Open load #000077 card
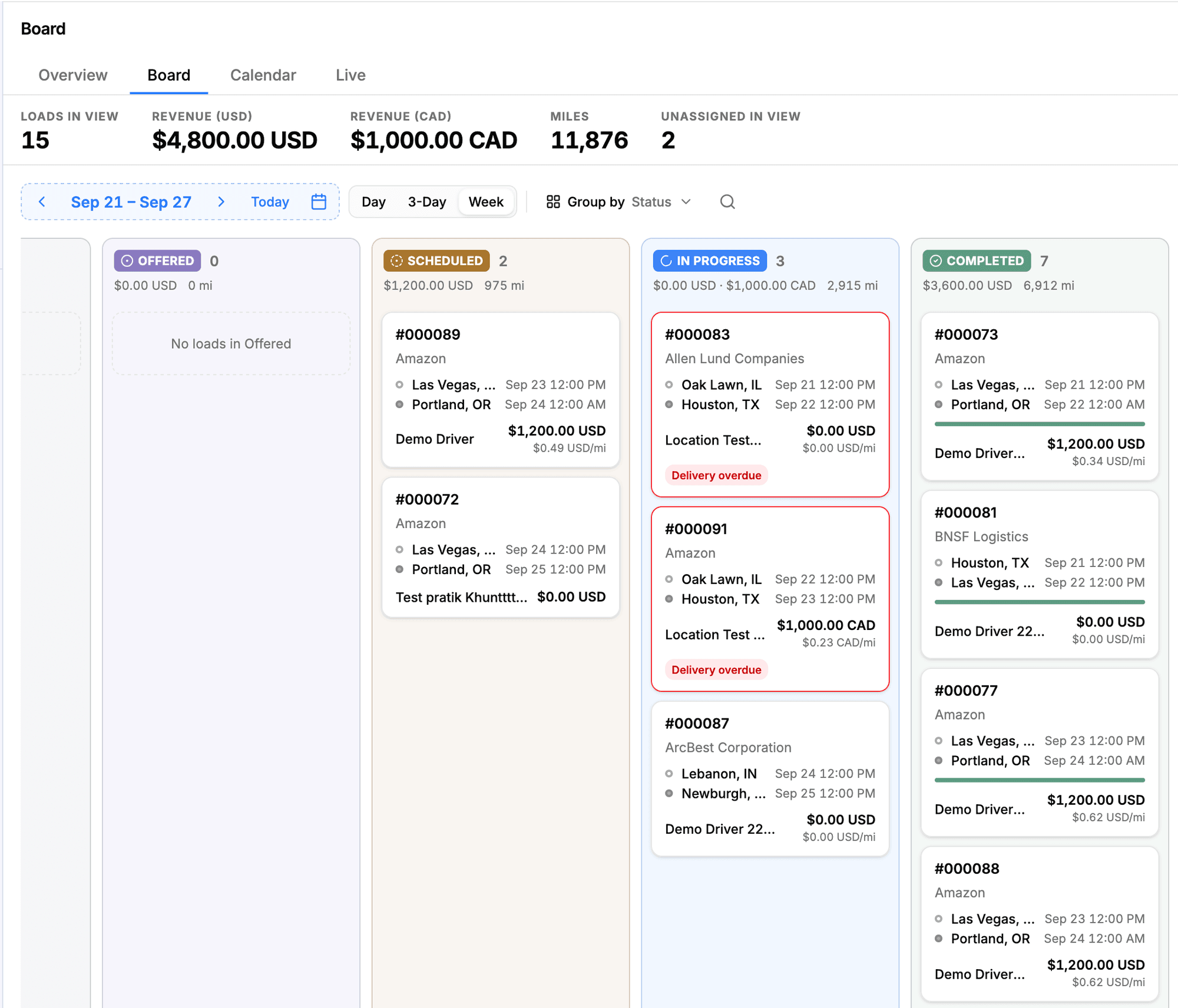The image size is (1178, 1008). [x=1040, y=752]
